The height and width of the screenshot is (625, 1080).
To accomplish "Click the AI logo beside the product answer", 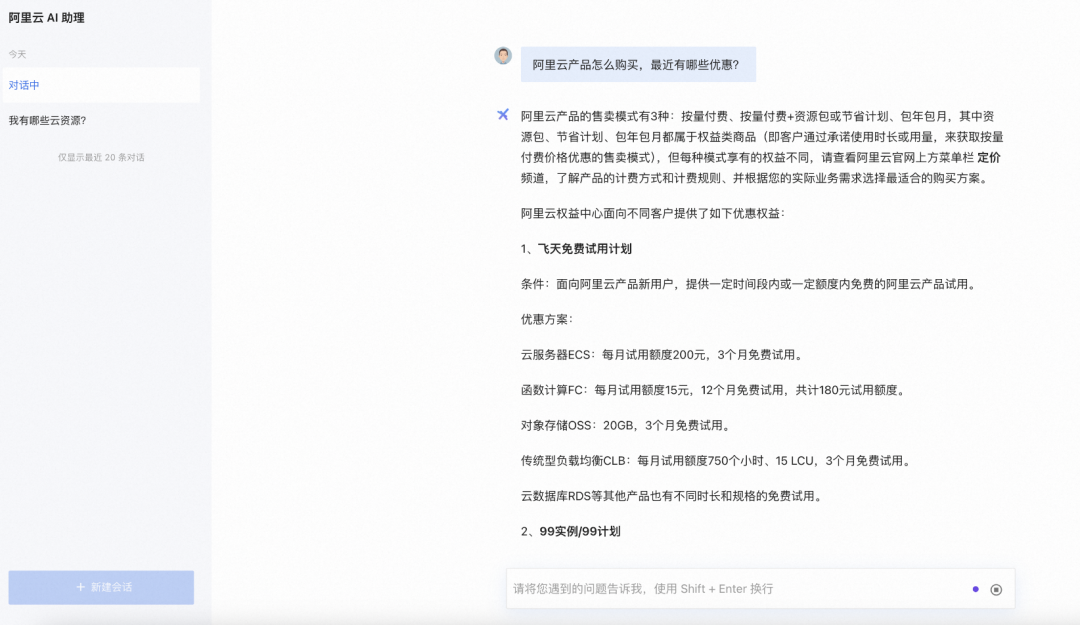I will click(x=503, y=115).
